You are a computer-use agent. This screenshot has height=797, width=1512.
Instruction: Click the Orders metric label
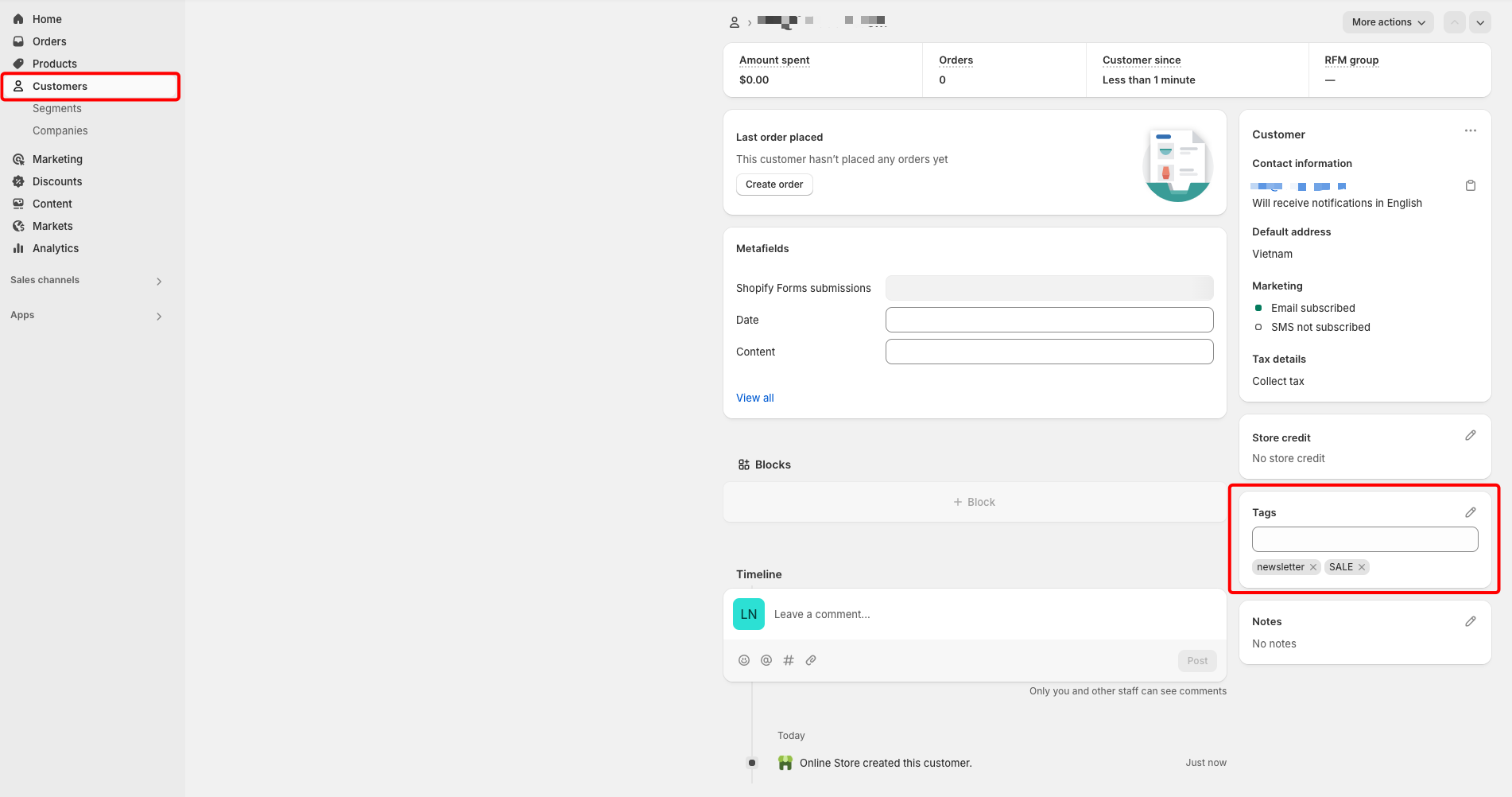(x=956, y=60)
